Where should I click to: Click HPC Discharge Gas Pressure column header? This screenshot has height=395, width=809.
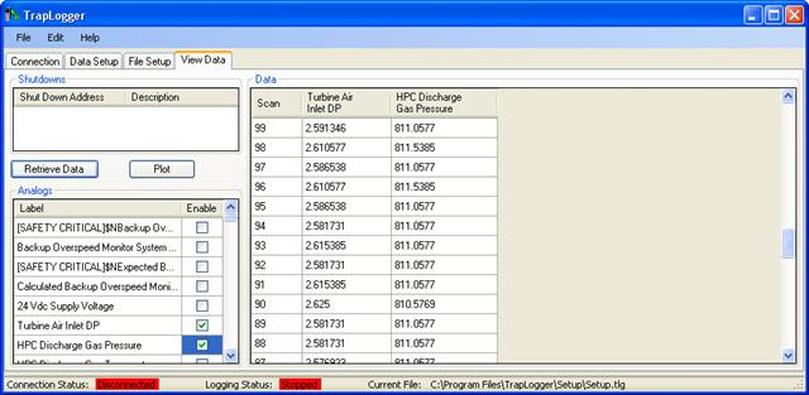444,103
